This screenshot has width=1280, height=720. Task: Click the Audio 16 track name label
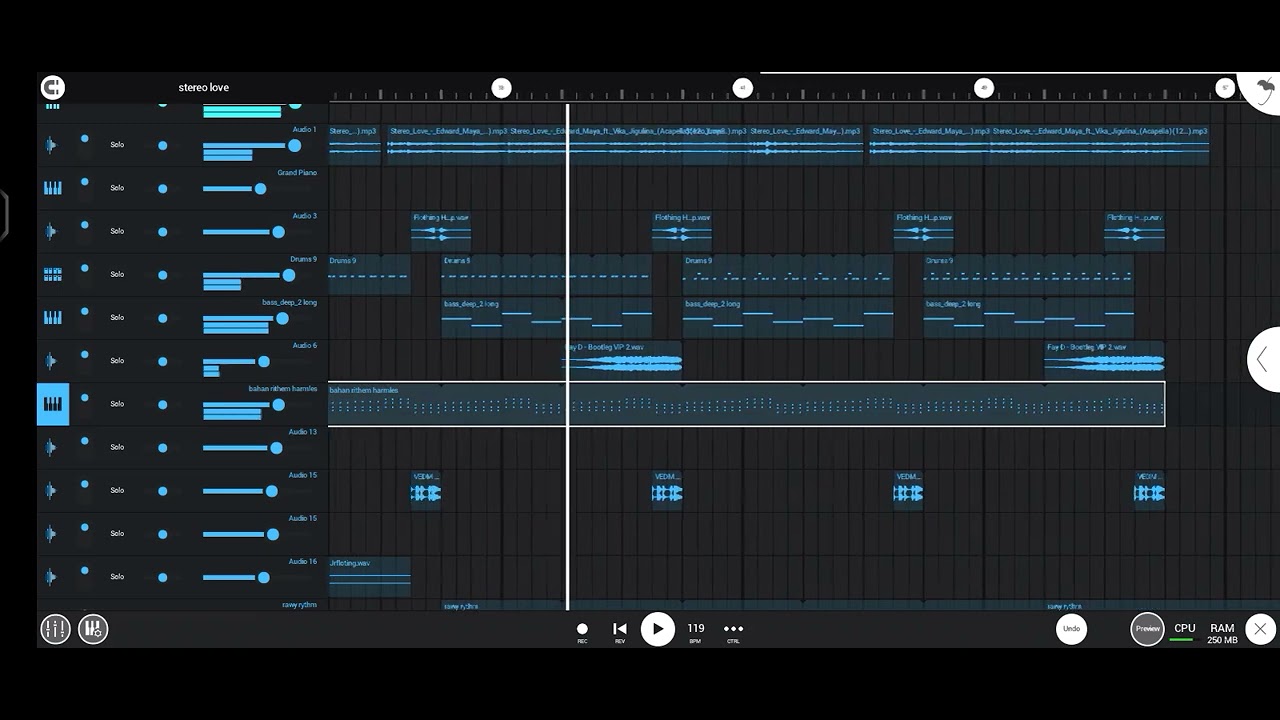click(x=303, y=562)
